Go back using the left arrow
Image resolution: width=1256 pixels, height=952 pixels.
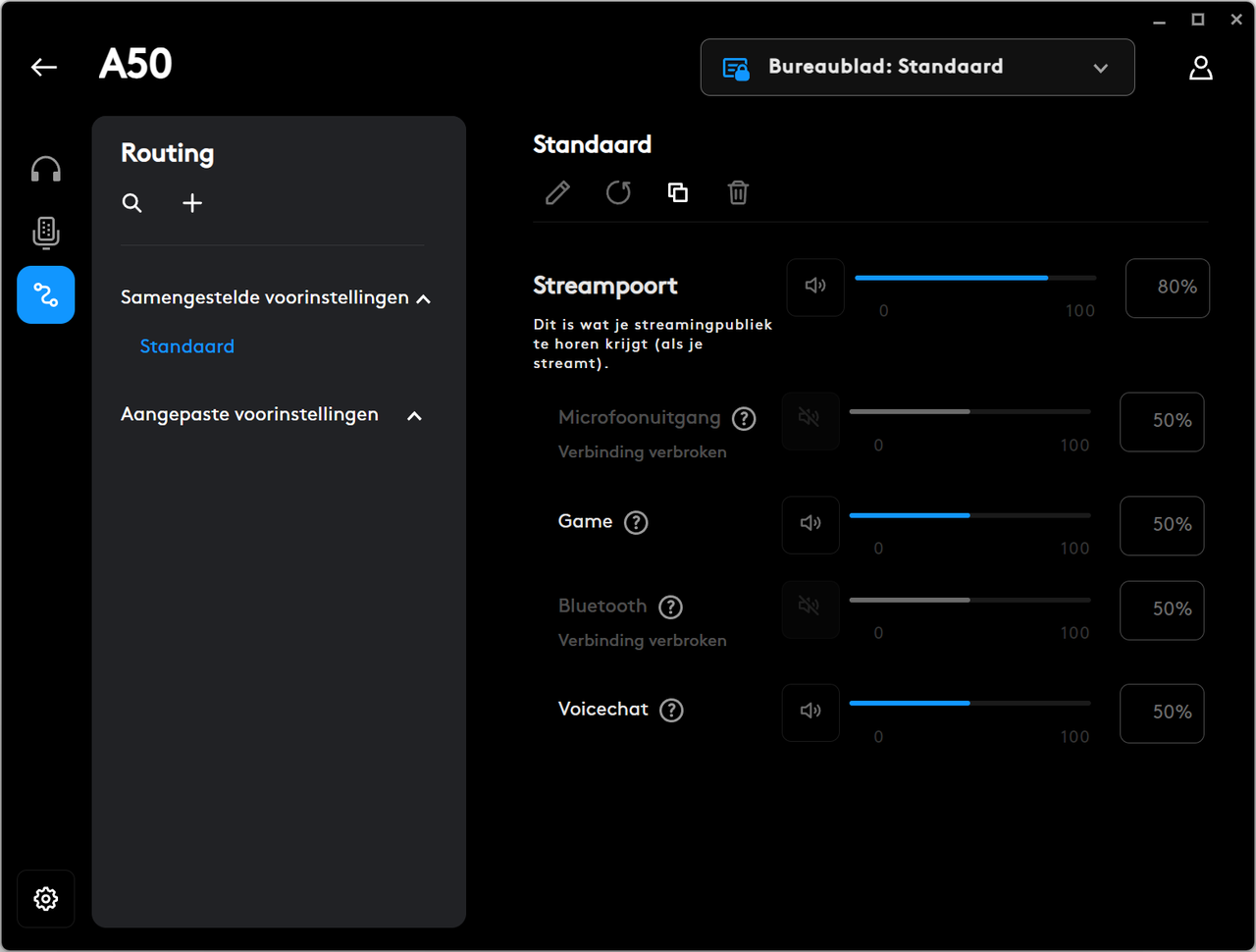point(44,67)
